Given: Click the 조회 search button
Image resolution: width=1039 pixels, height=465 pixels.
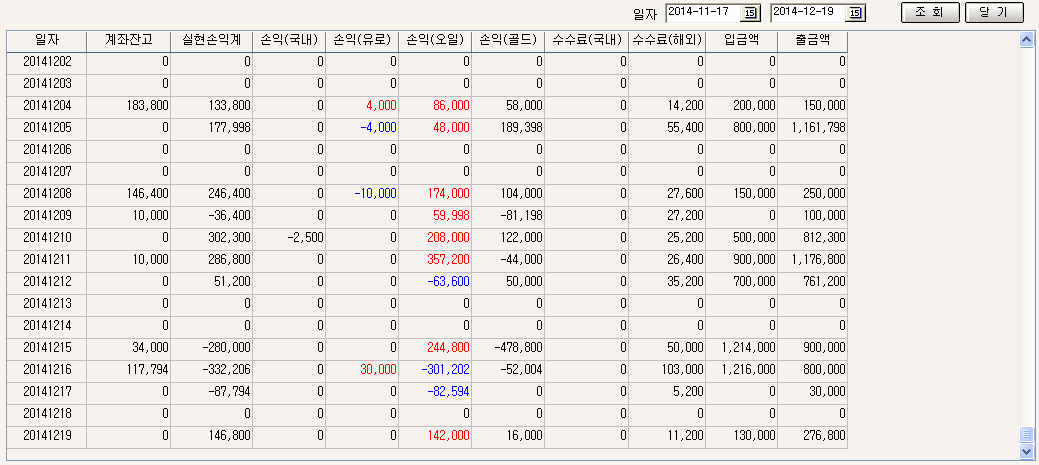Looking at the screenshot, I should click(x=930, y=13).
